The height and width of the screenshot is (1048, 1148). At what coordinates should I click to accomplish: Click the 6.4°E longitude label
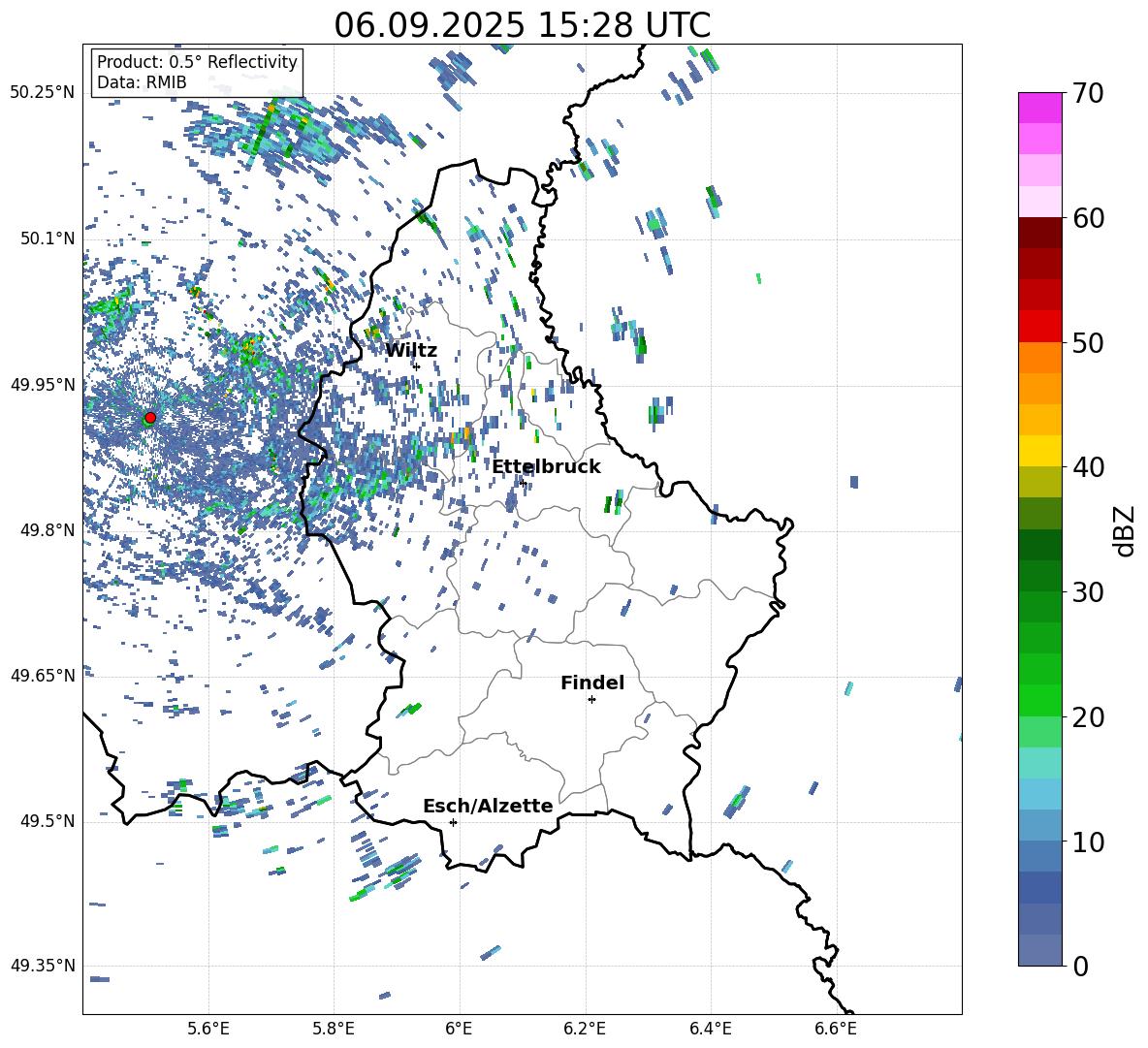pyautogui.click(x=710, y=1029)
